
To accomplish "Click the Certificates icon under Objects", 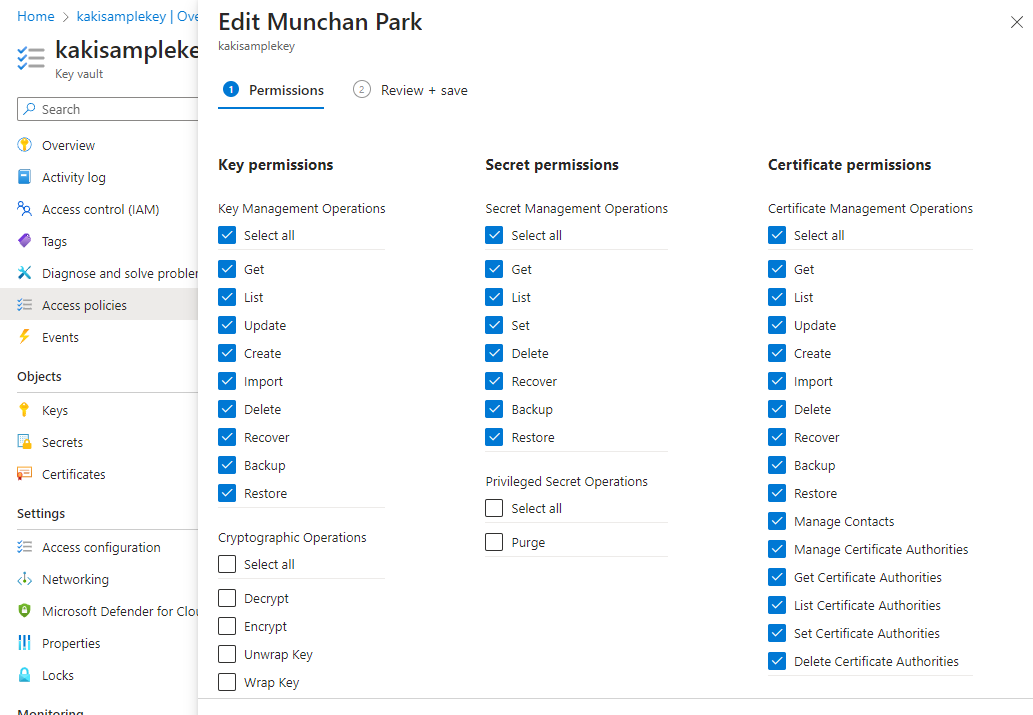I will point(24,474).
